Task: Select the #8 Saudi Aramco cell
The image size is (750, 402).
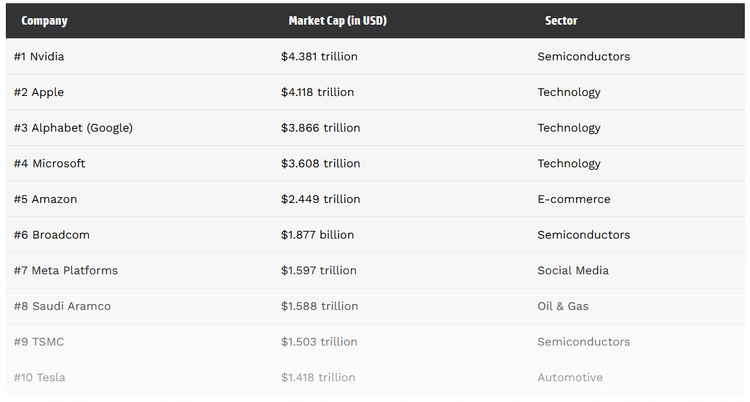Action: 62,306
